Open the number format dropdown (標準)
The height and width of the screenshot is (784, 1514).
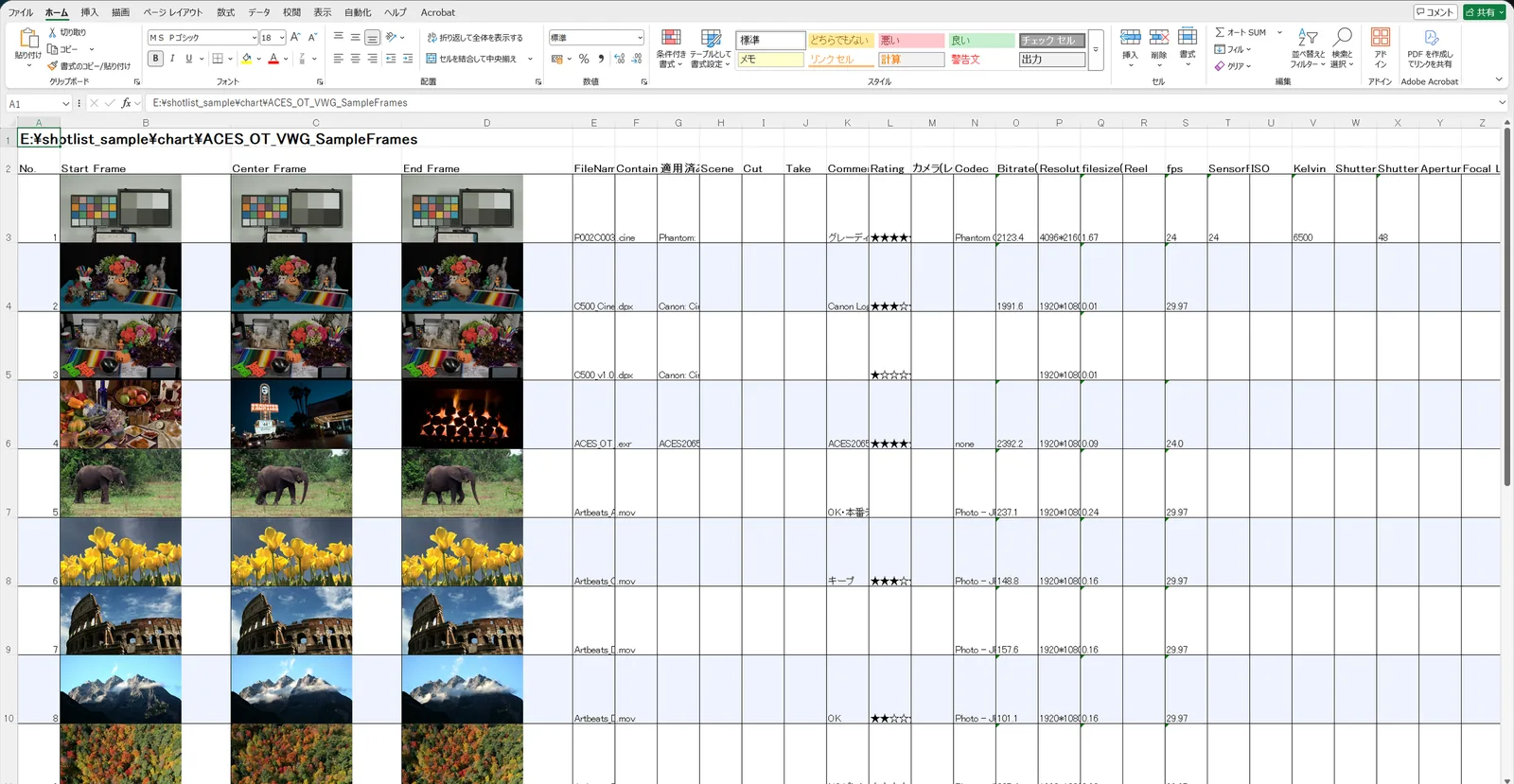(x=640, y=38)
